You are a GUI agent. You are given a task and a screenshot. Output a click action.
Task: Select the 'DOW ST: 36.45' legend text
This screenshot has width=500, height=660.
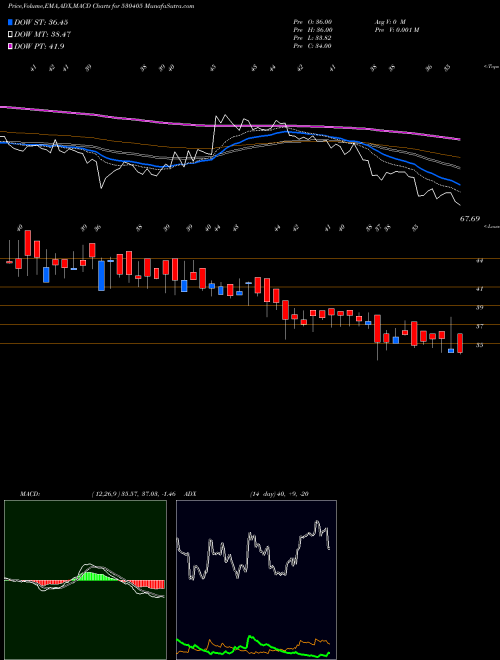click(41, 22)
